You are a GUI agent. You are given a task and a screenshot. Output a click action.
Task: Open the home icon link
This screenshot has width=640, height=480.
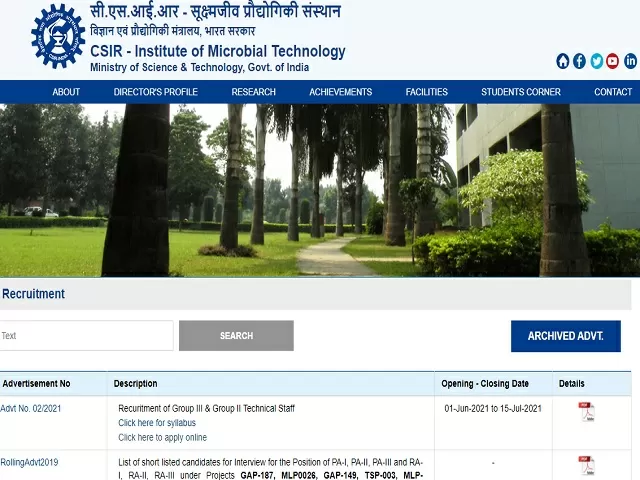562,61
